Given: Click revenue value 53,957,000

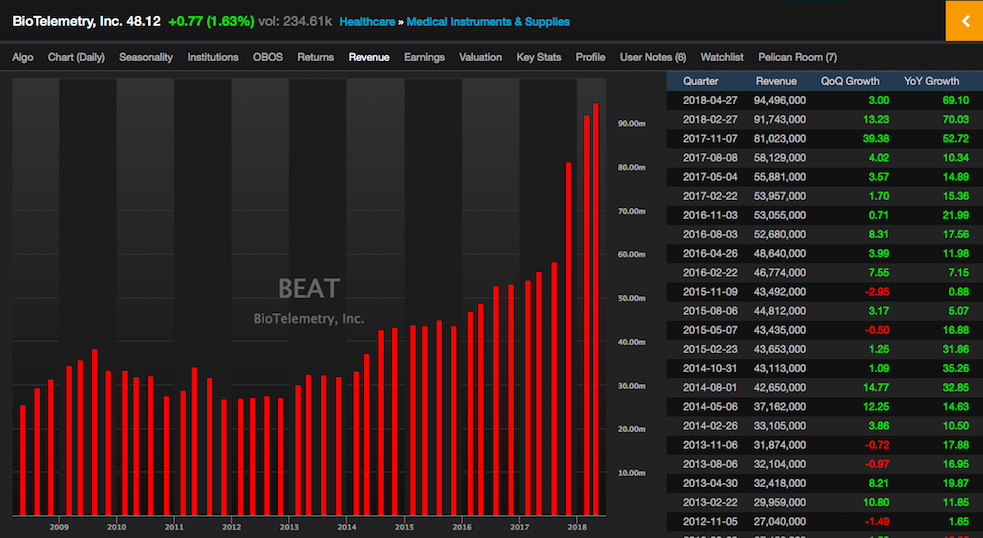Looking at the screenshot, I should point(780,196).
